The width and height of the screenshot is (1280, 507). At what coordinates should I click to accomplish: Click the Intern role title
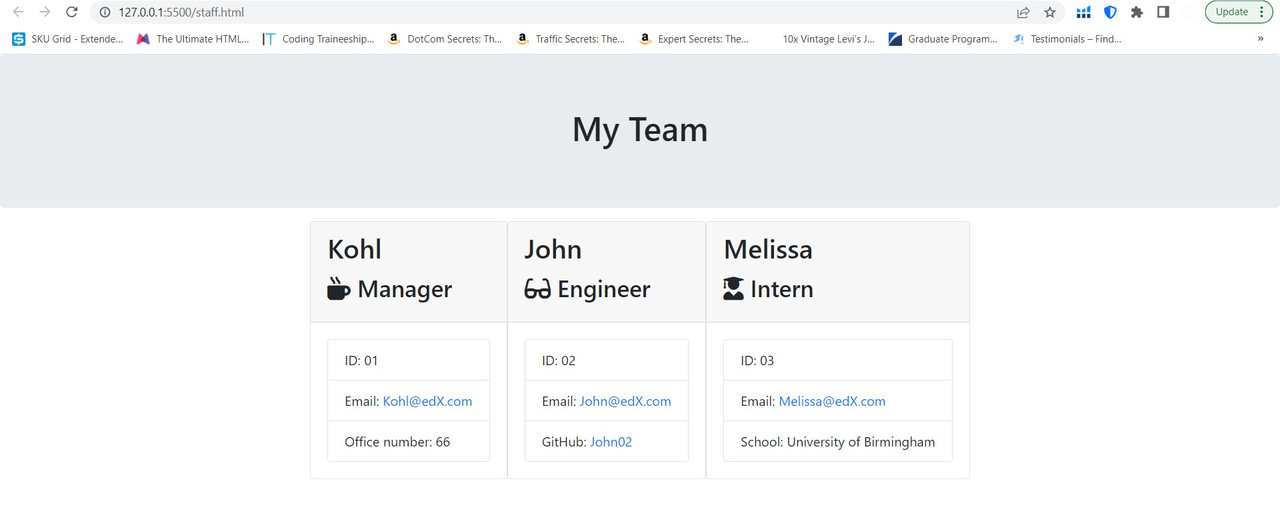tap(782, 289)
